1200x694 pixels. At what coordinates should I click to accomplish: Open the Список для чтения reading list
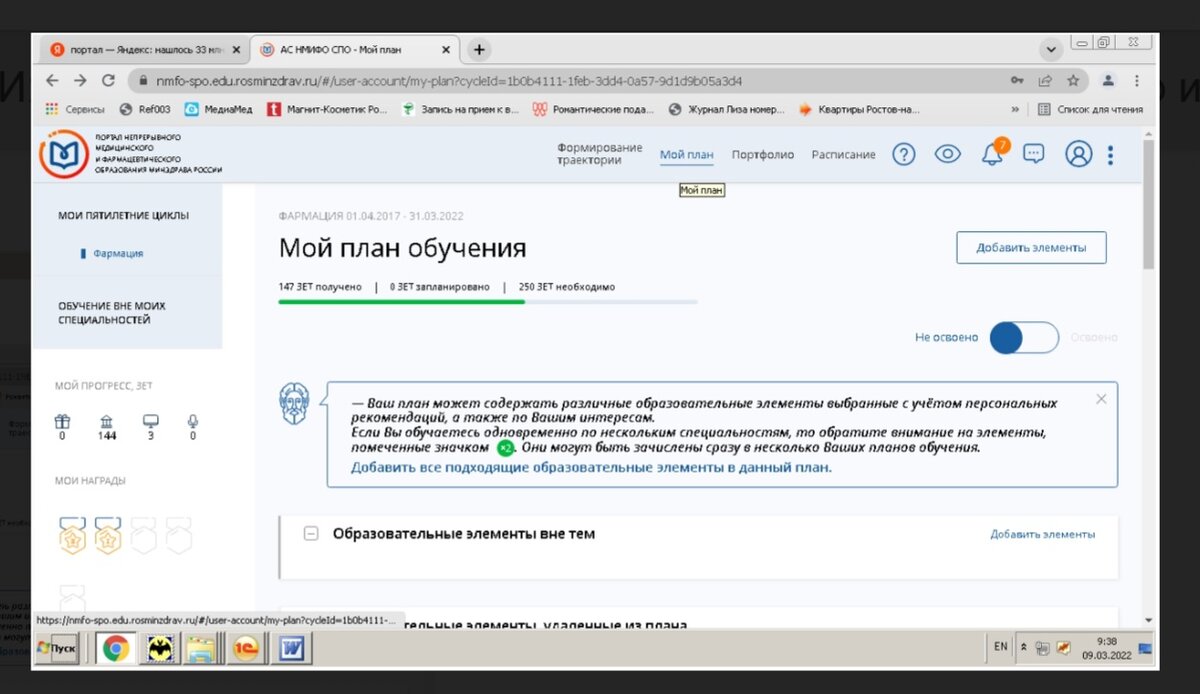pyautogui.click(x=1089, y=109)
